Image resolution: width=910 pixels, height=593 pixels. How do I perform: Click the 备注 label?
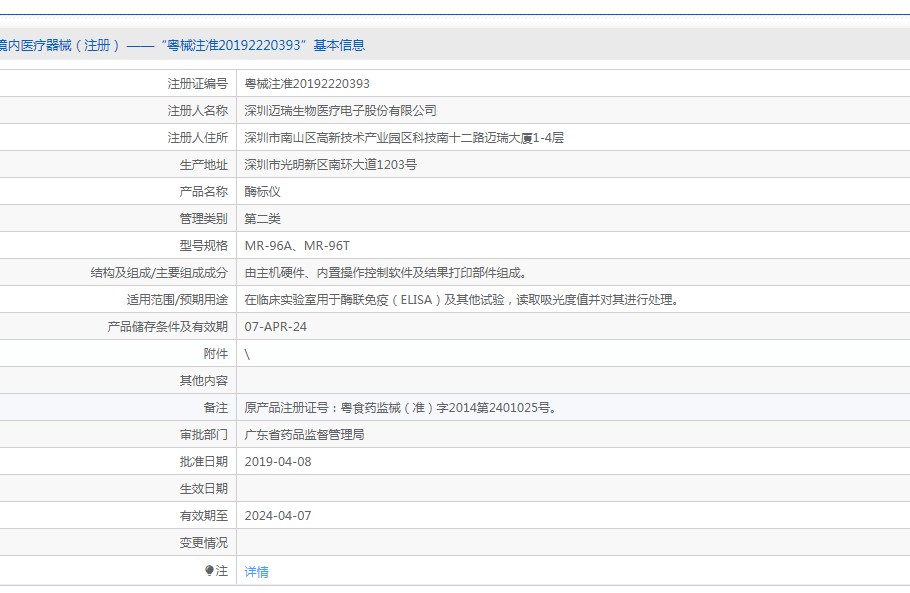[x=216, y=408]
